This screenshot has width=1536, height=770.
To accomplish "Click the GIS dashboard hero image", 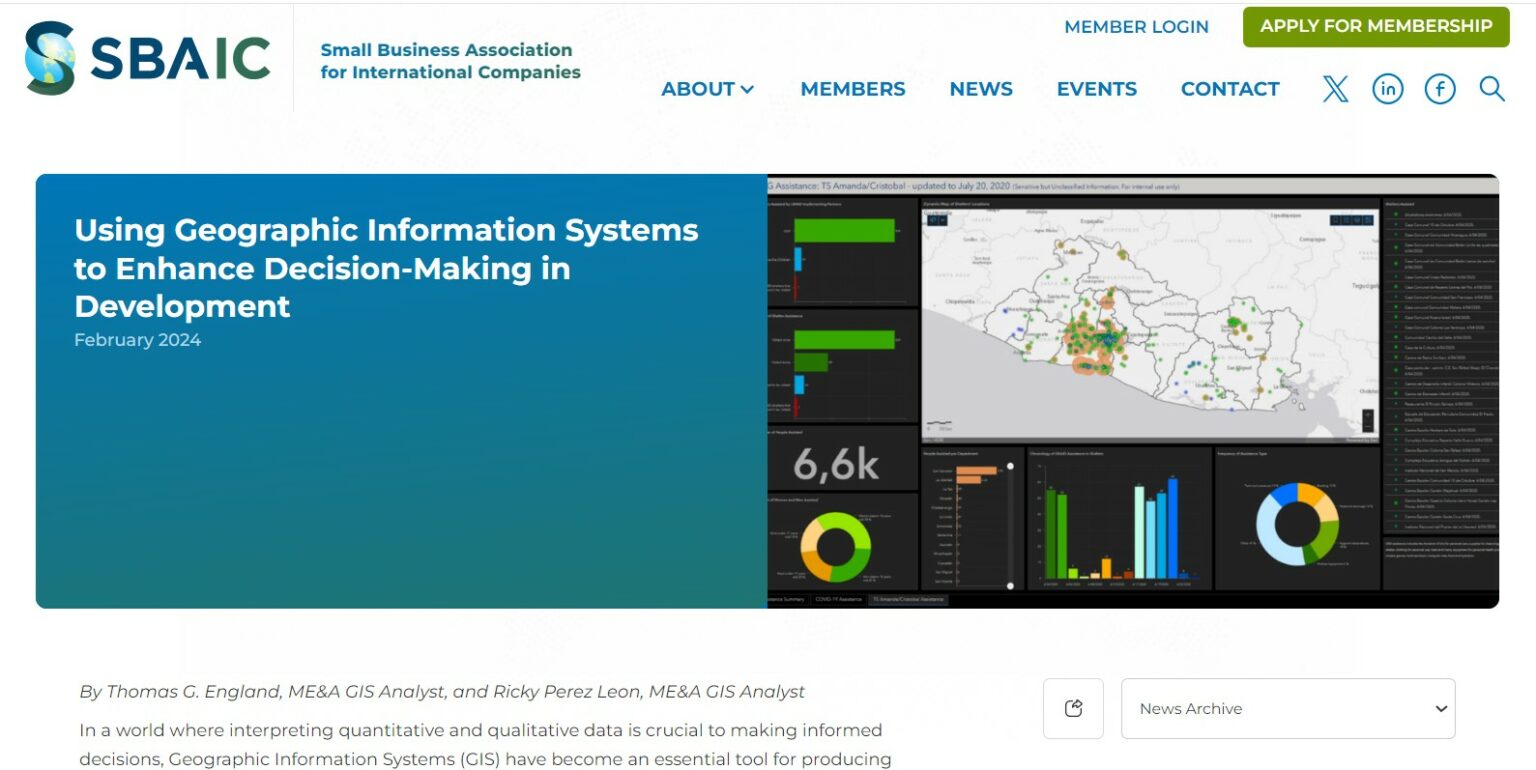I will coord(1130,388).
